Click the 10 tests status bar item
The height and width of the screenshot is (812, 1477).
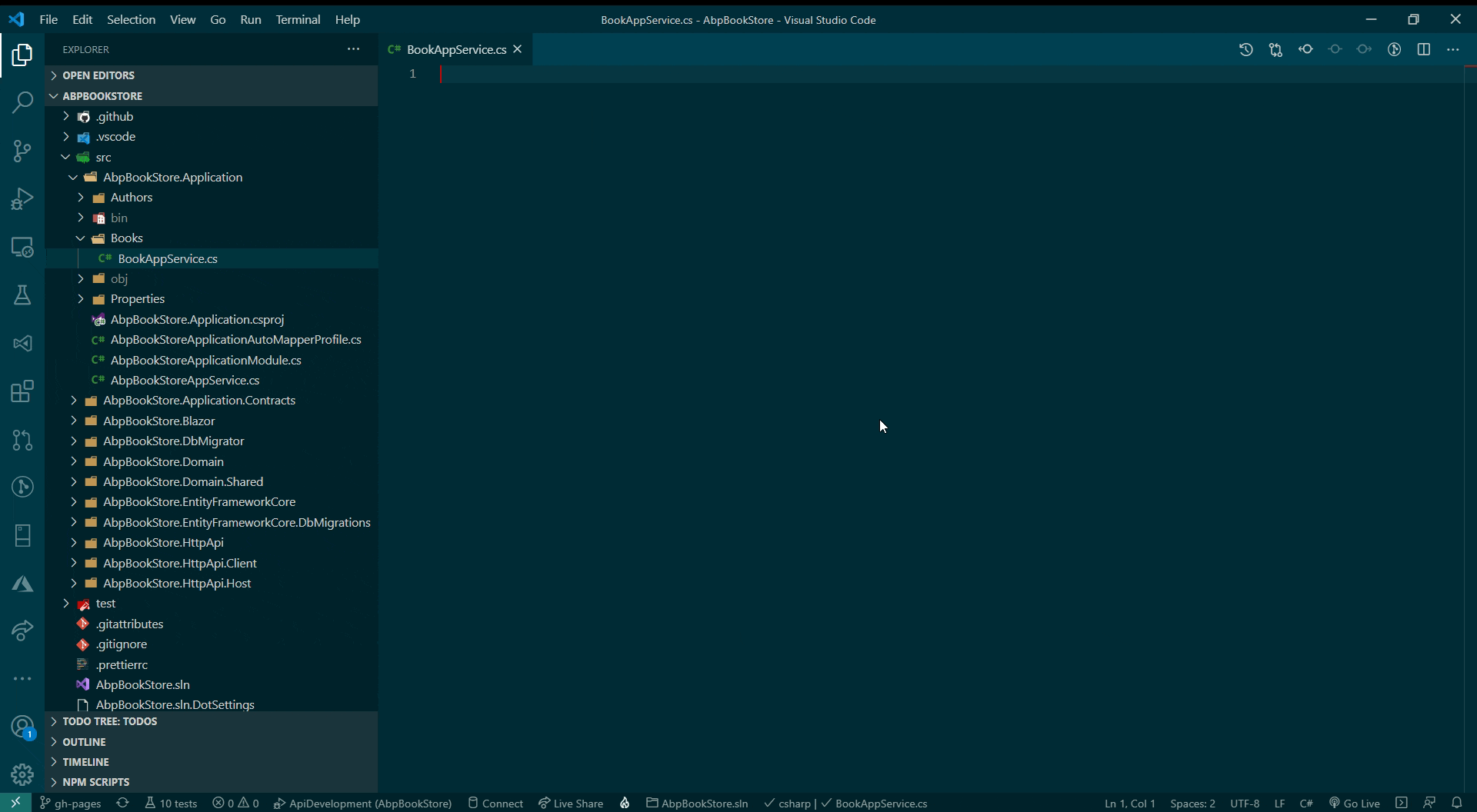tap(171, 803)
